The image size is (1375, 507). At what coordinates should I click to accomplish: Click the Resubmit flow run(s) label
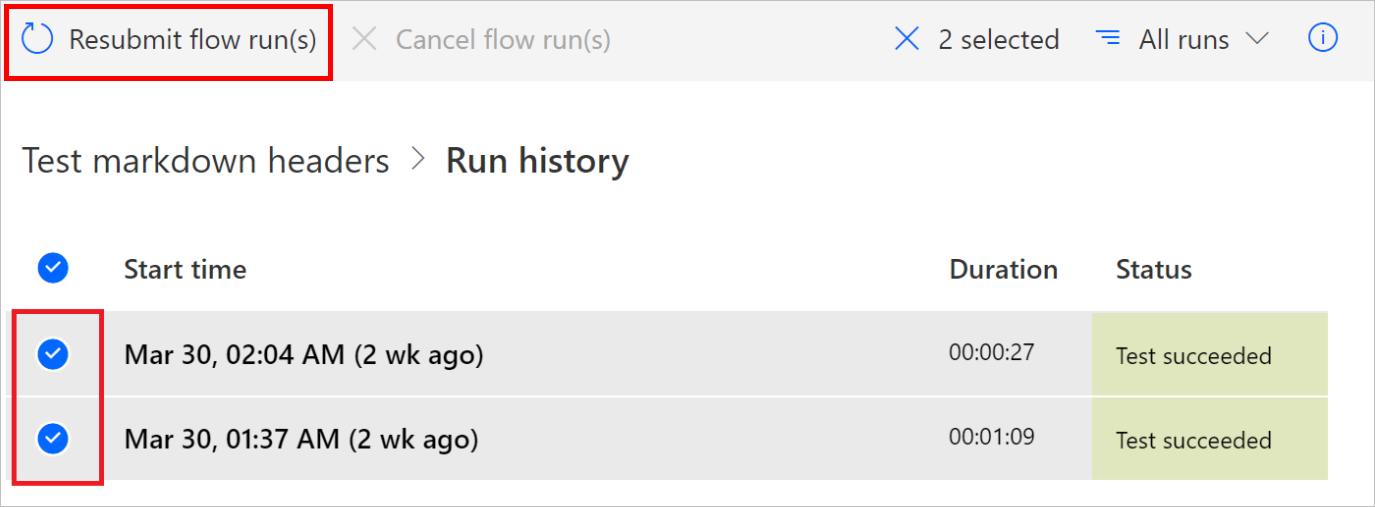pyautogui.click(x=192, y=40)
